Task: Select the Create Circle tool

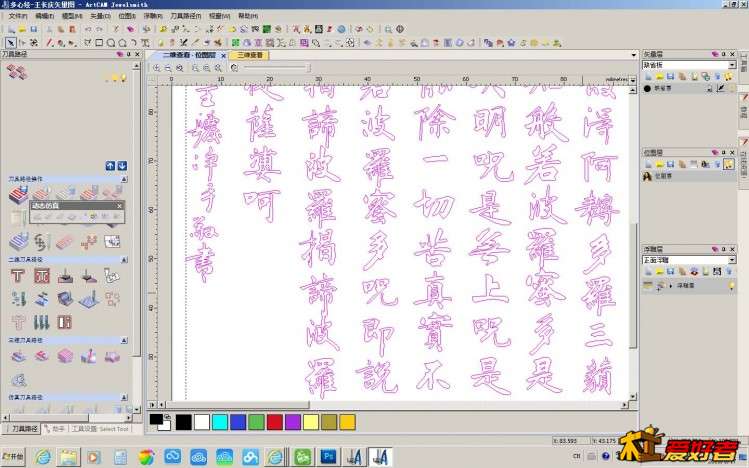Action: [x=111, y=43]
